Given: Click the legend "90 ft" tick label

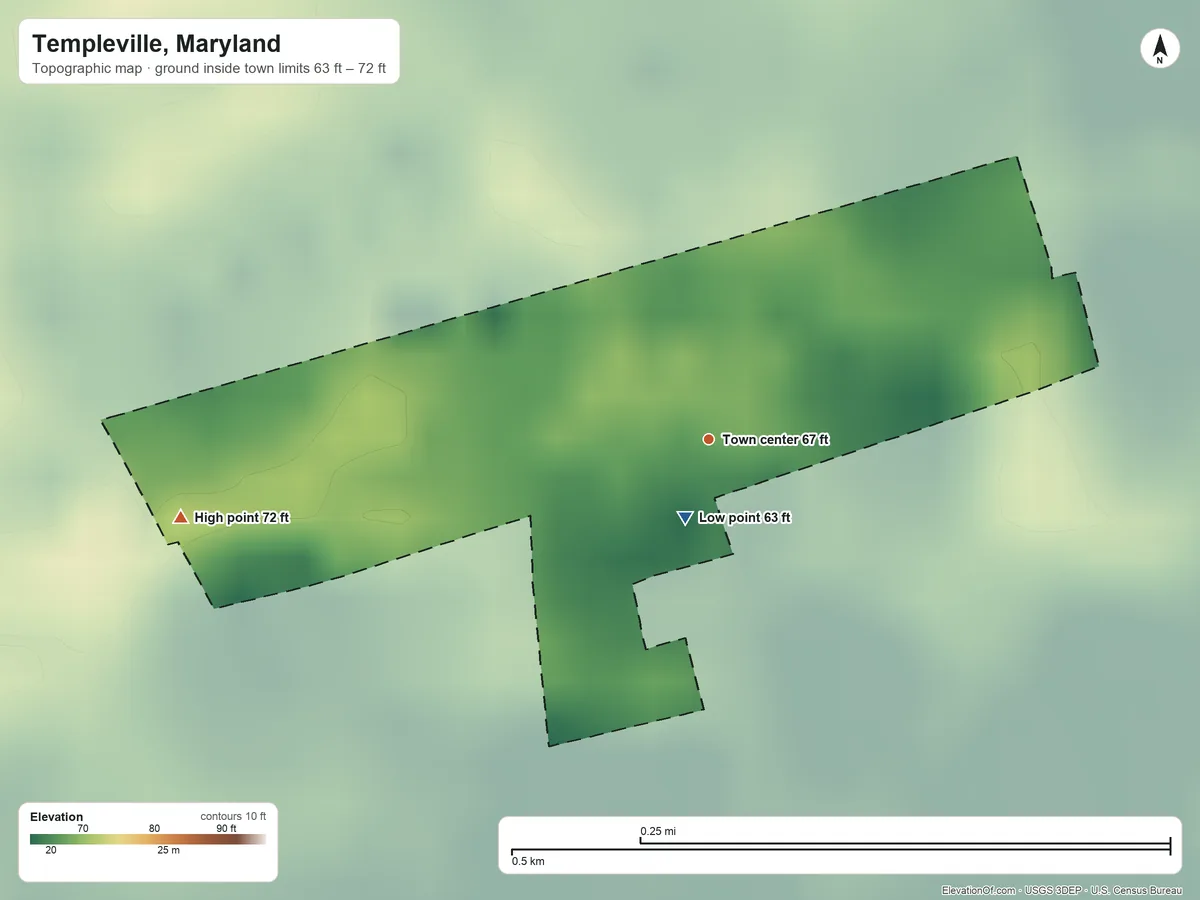Looking at the screenshot, I should [226, 828].
